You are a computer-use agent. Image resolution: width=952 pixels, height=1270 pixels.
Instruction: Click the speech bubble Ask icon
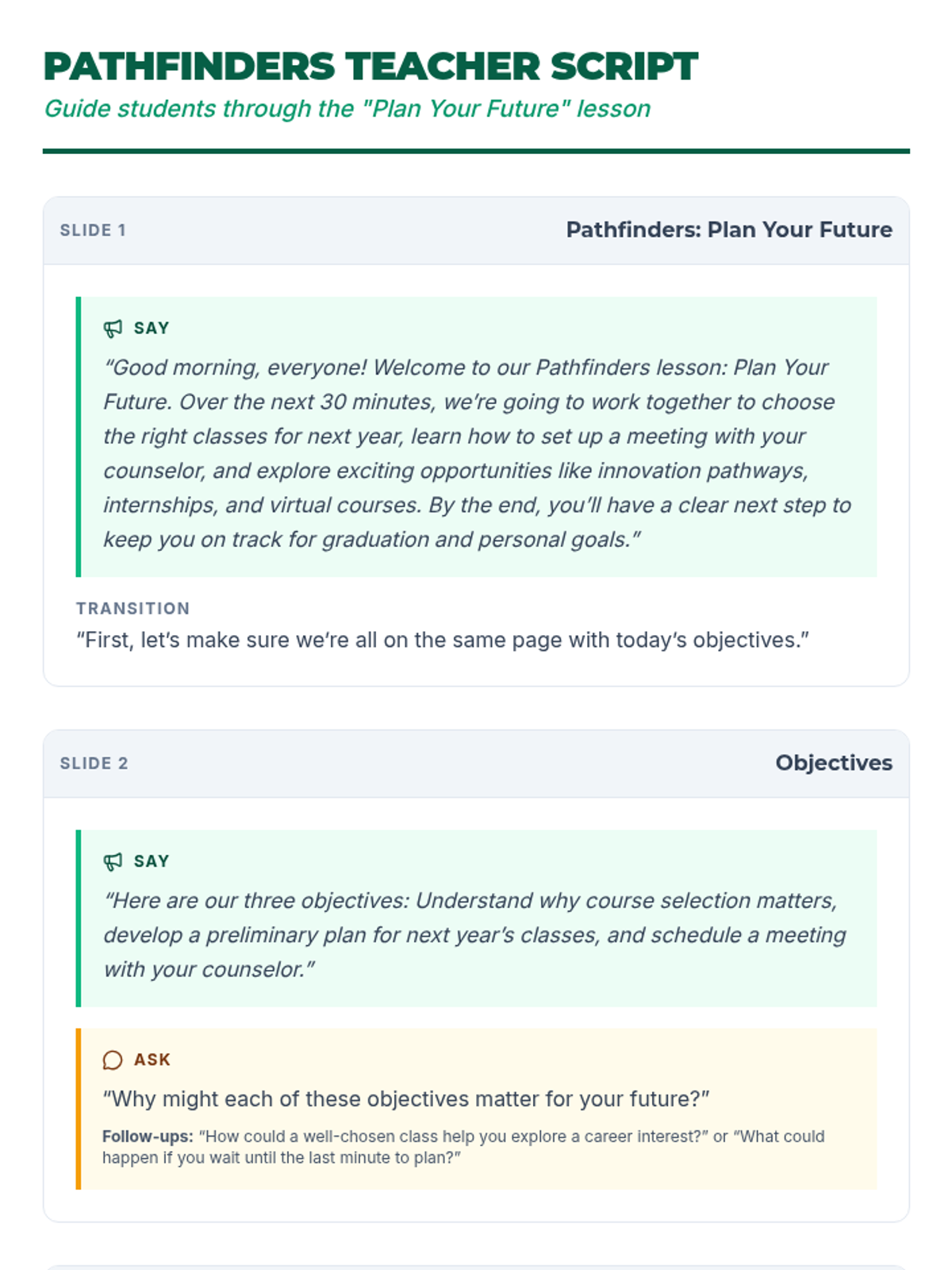click(113, 1060)
